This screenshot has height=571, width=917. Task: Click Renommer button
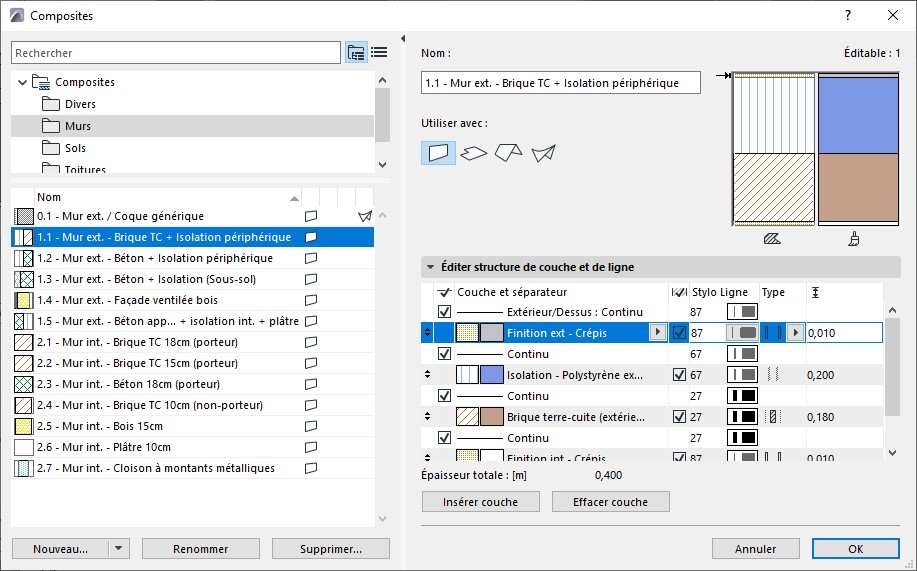[x=201, y=549]
